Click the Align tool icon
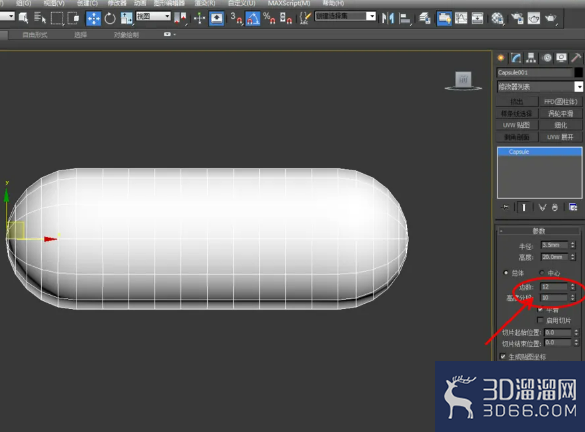 pyautogui.click(x=405, y=18)
